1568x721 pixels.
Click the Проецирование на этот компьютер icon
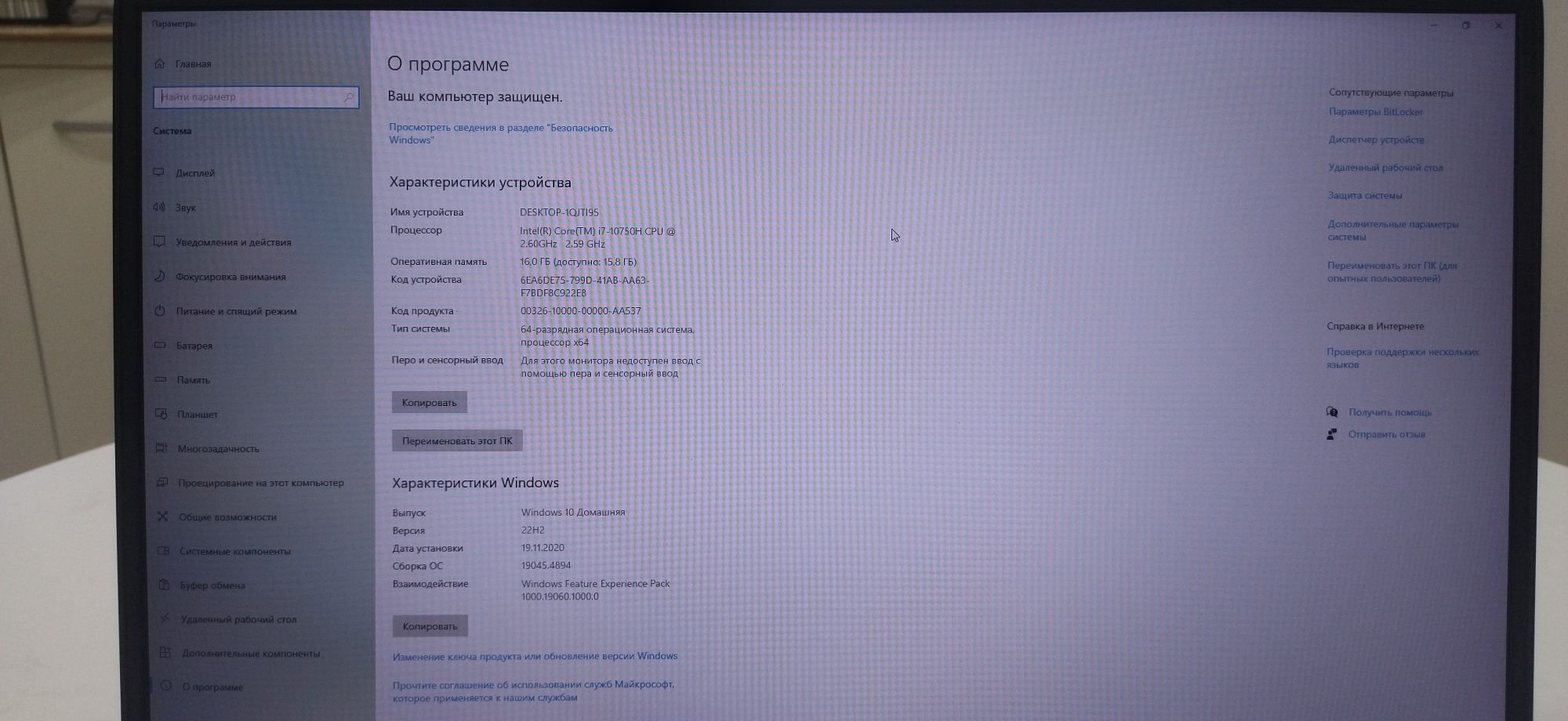pyautogui.click(x=162, y=482)
